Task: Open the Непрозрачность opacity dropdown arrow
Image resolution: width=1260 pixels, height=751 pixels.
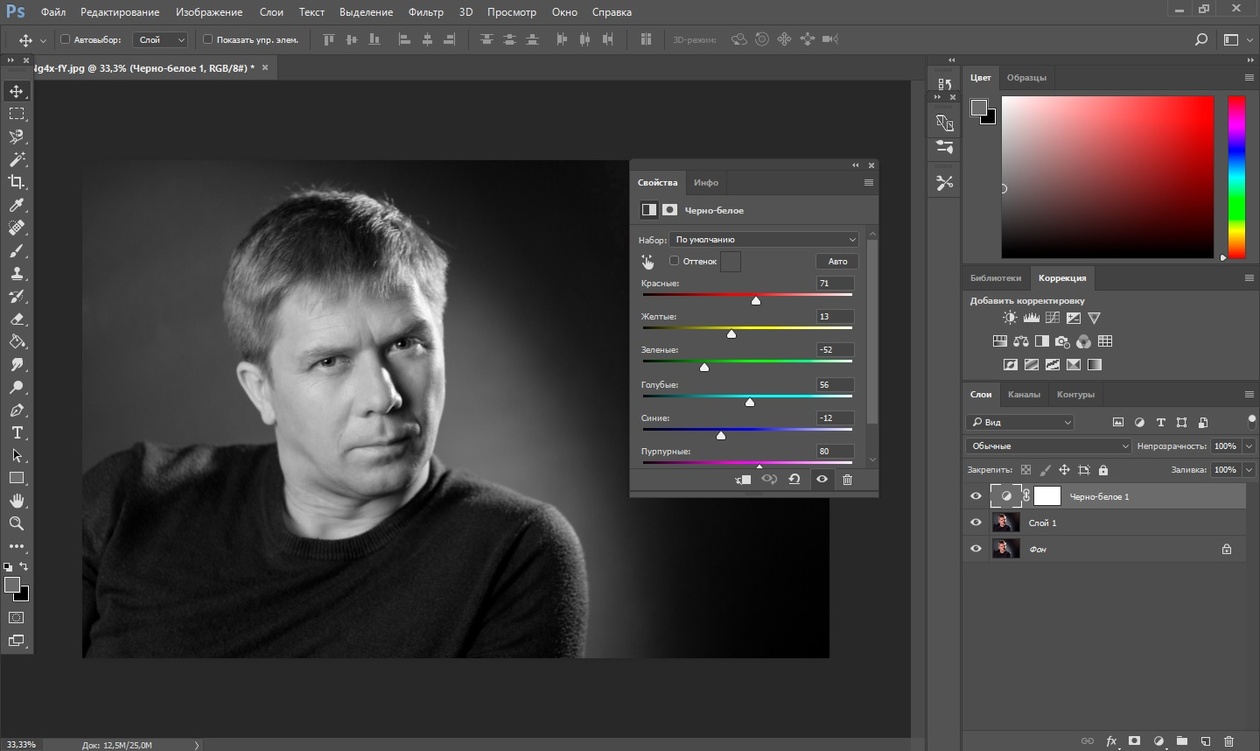Action: [1249, 446]
